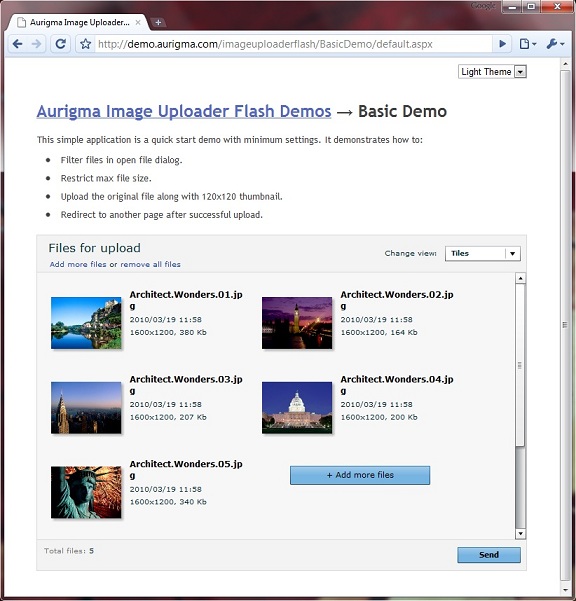Click the 'Basic Demo' heading text
The width and height of the screenshot is (576, 601).
point(402,111)
